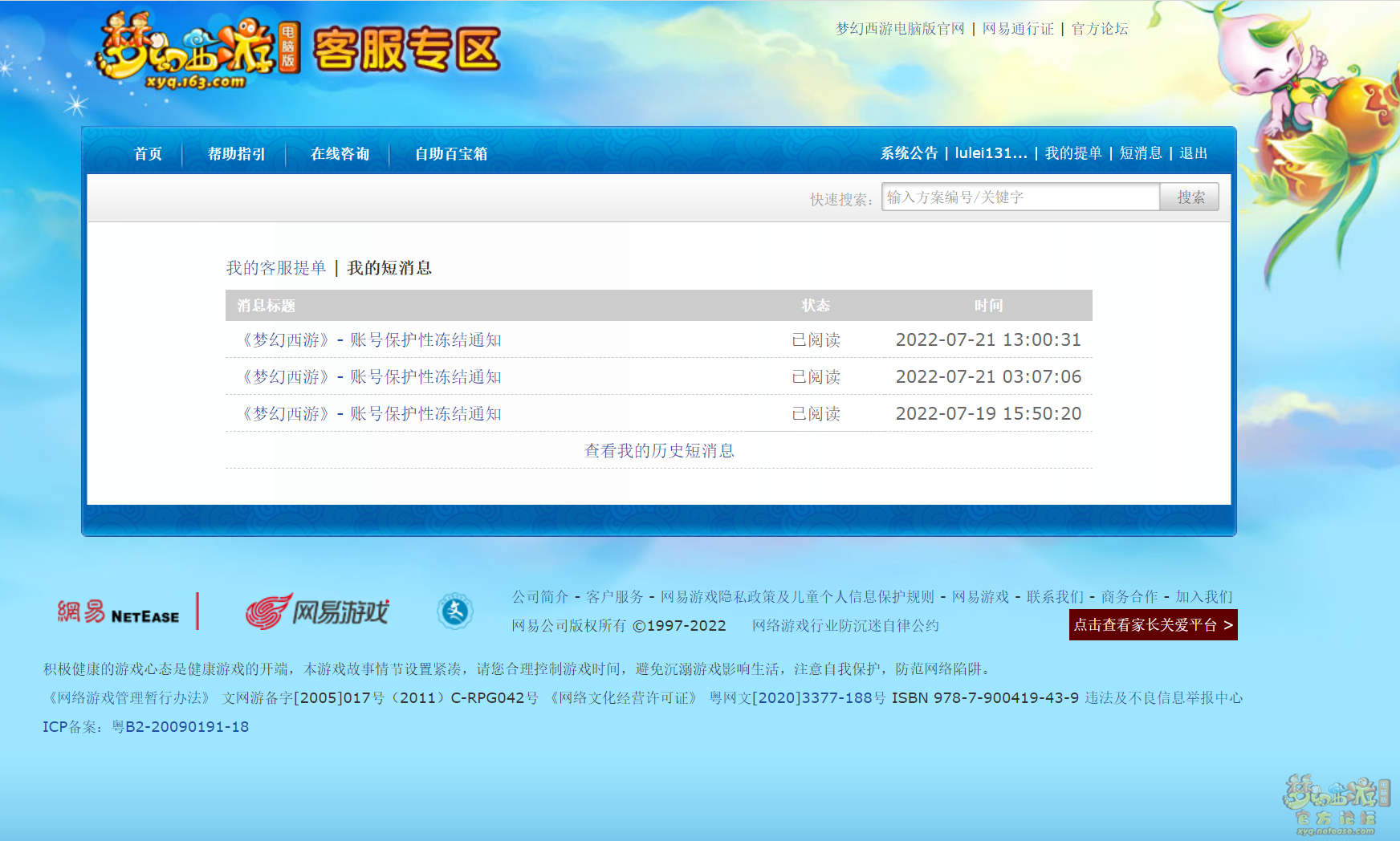Open 违法及不良信息举报中心 link

(1163, 697)
